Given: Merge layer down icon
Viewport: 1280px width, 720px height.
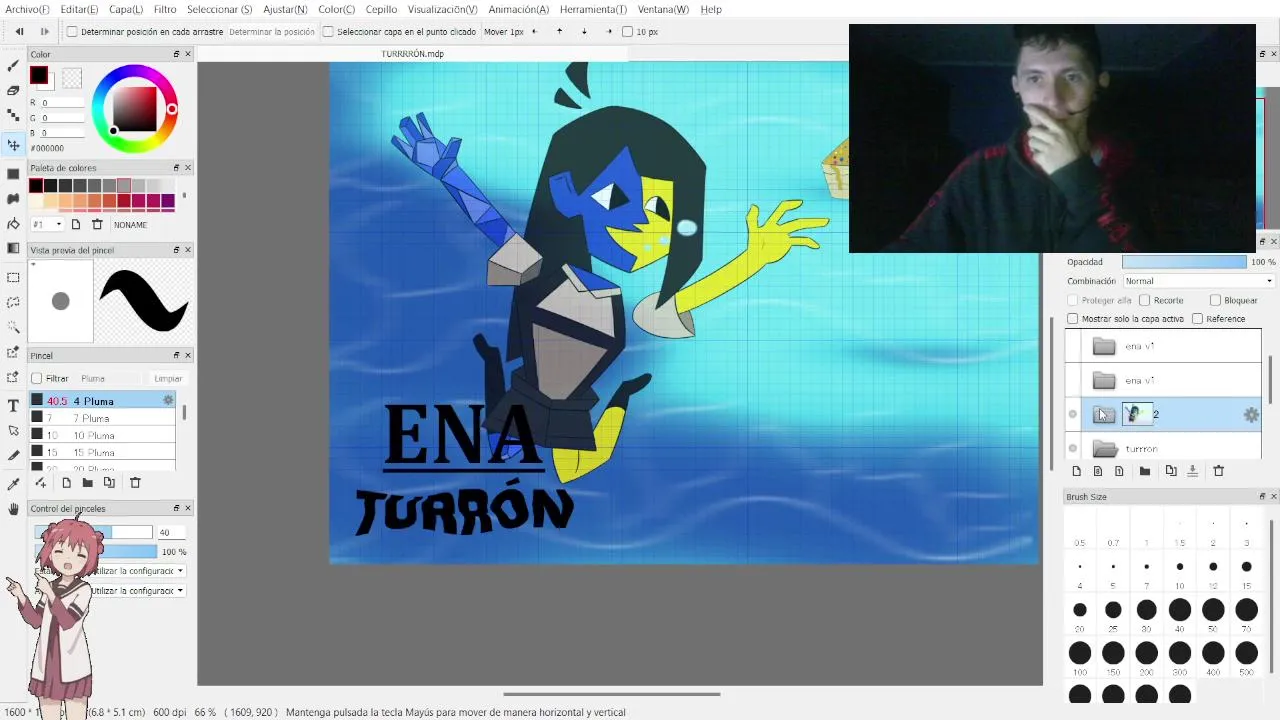Looking at the screenshot, I should click(1192, 471).
